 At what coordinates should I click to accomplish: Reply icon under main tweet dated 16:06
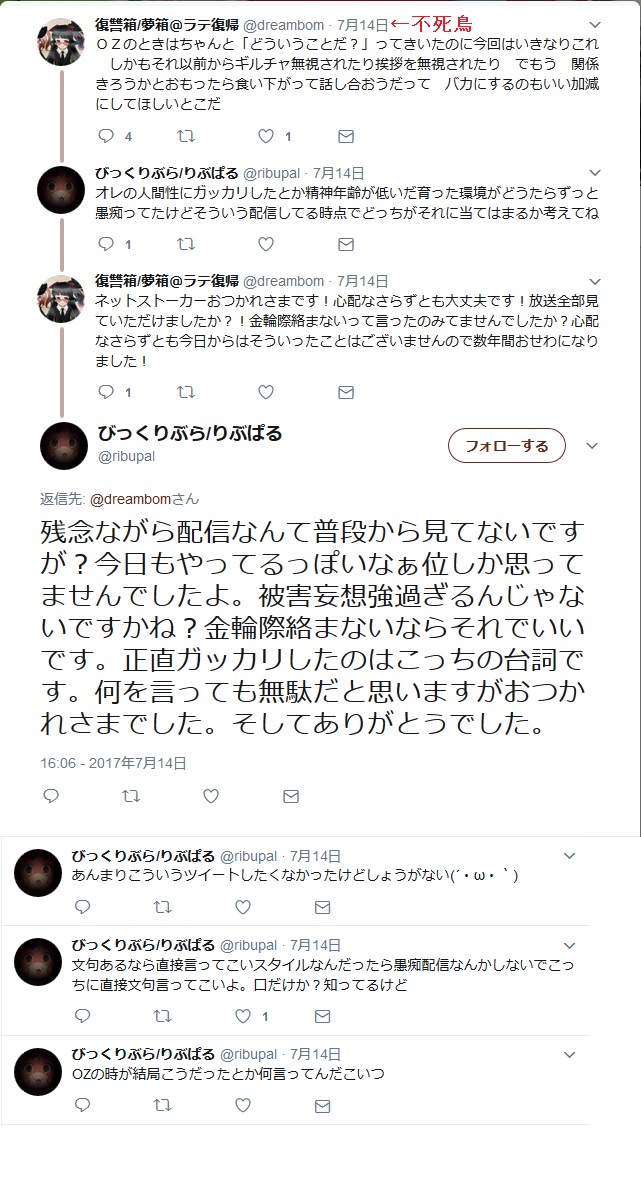[52, 797]
